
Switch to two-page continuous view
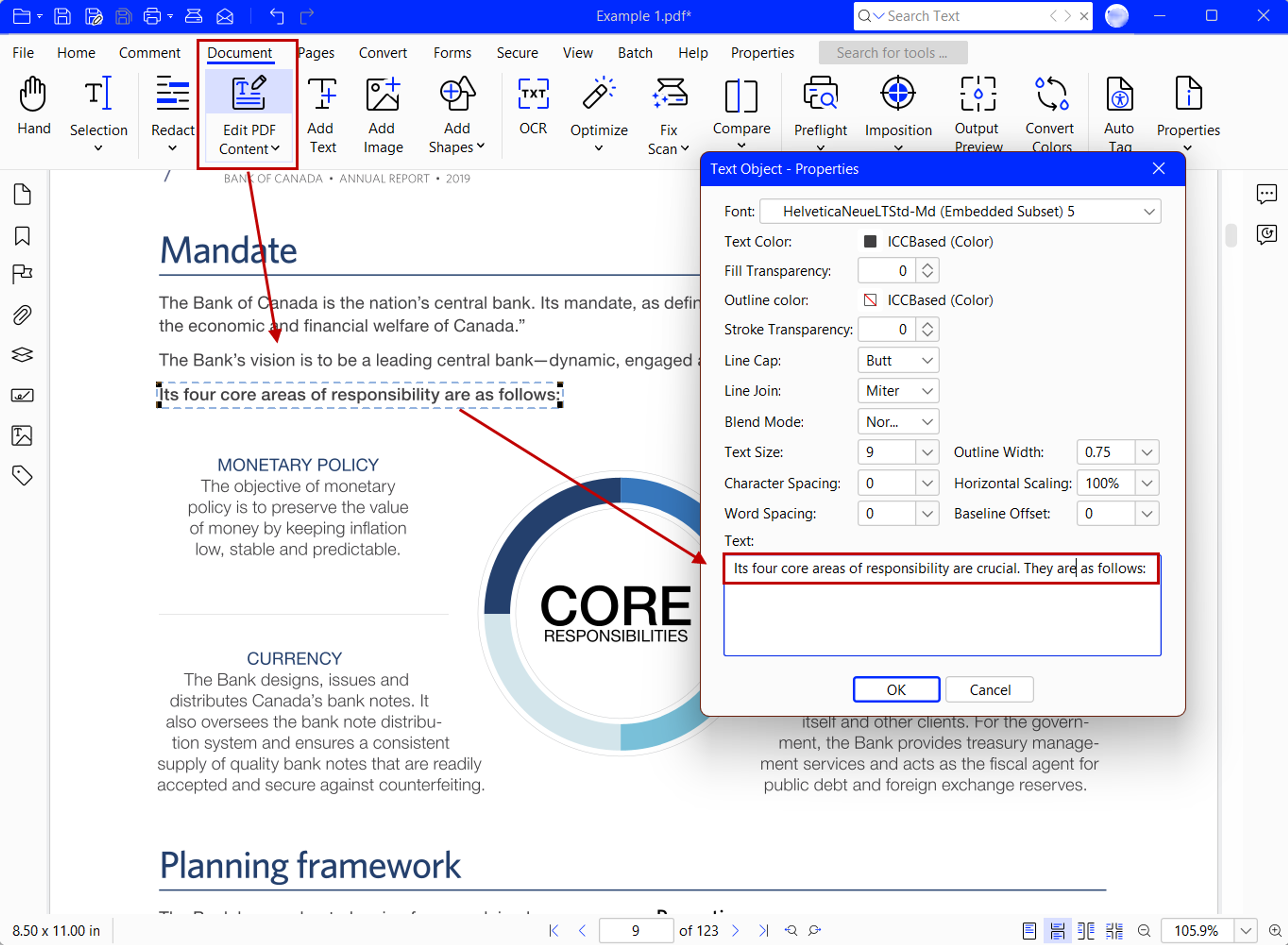click(1114, 931)
